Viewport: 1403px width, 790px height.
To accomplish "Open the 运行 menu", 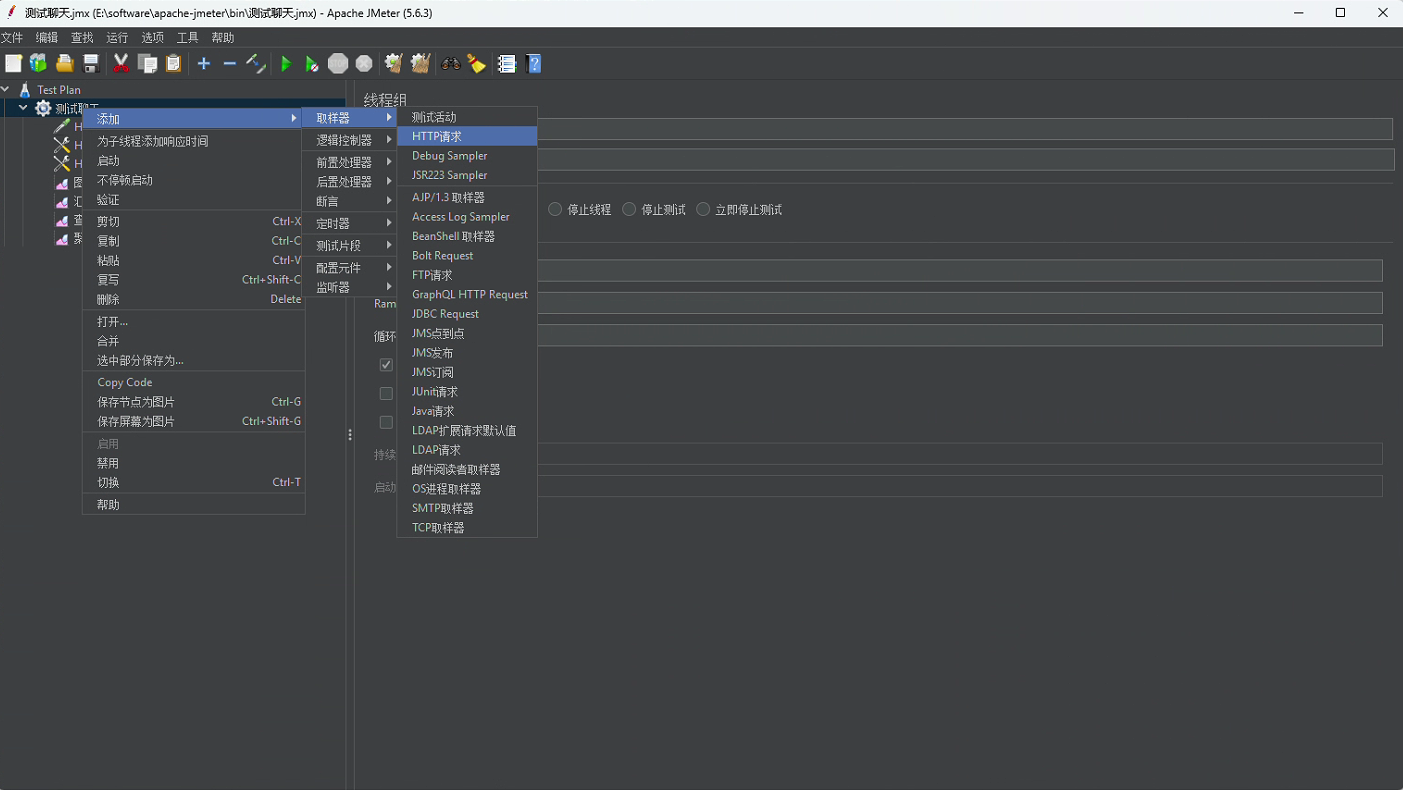I will point(117,37).
